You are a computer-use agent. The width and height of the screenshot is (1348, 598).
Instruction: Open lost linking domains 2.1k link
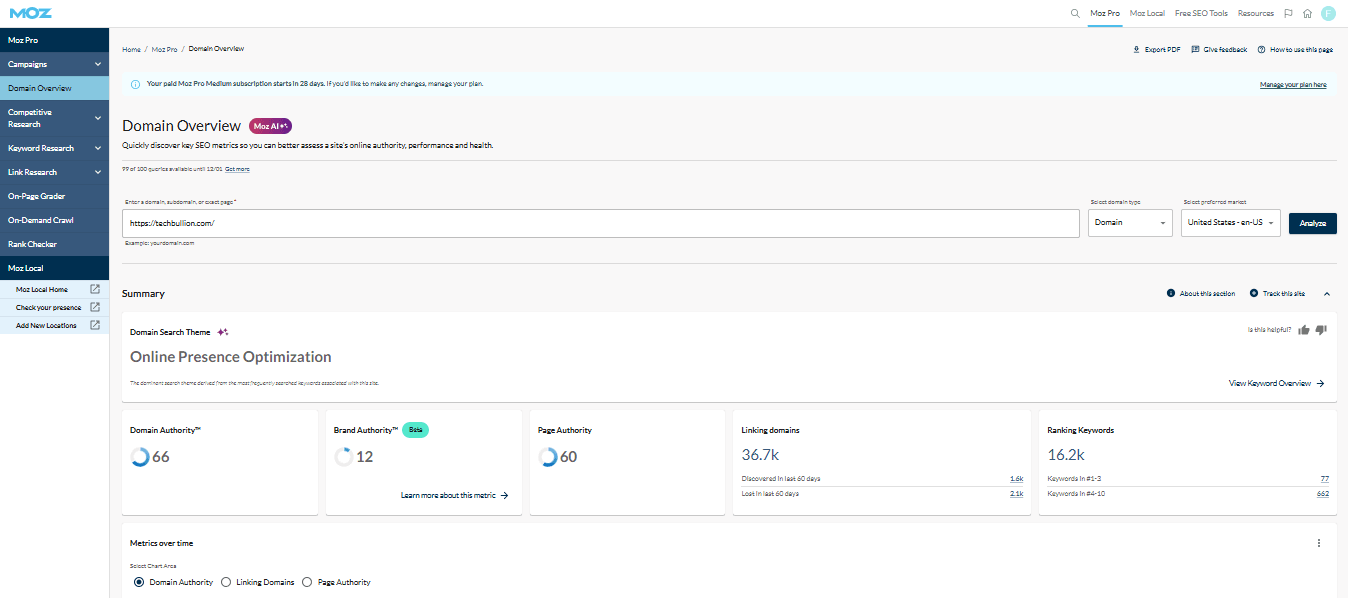(x=1016, y=494)
